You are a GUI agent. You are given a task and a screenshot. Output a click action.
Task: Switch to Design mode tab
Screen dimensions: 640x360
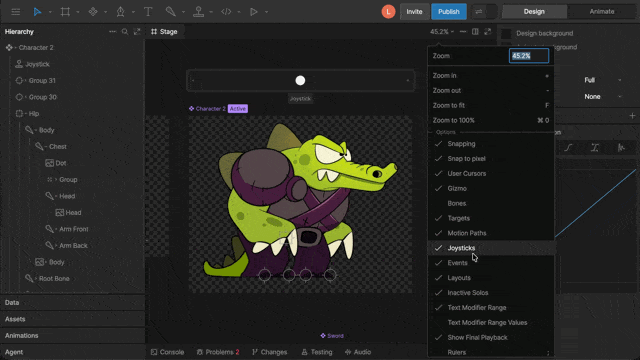[x=534, y=11]
